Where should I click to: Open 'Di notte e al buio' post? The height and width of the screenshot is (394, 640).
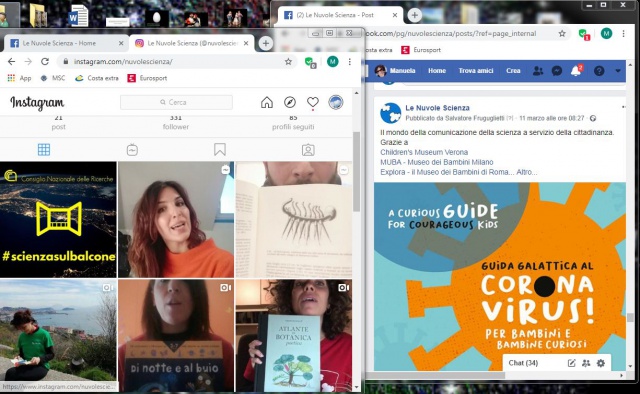[176, 336]
